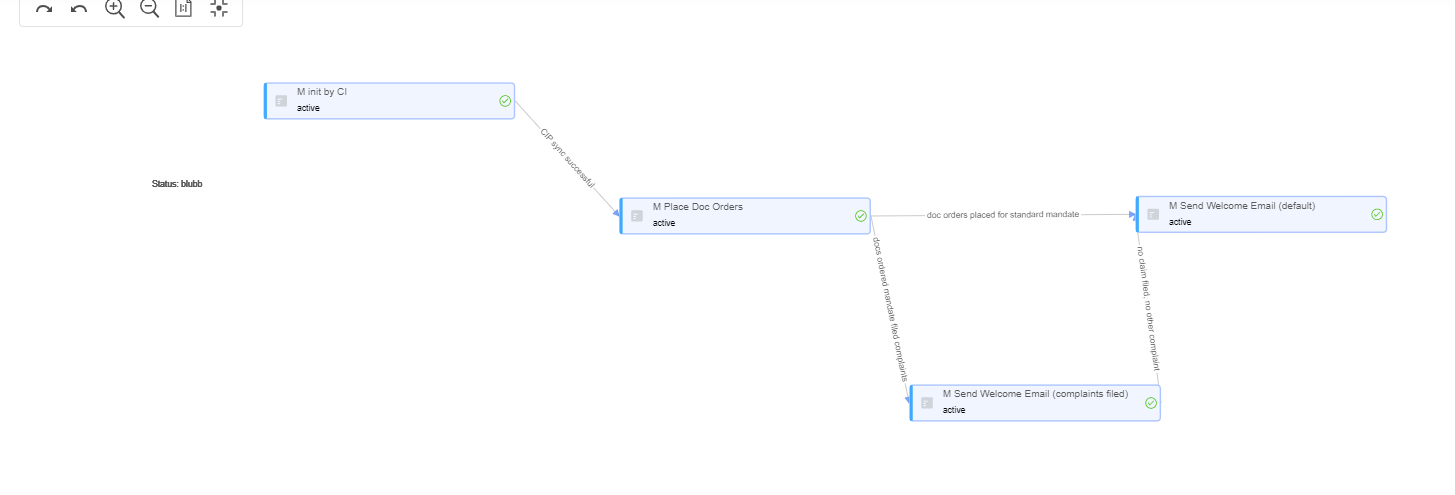Click active status under M Place Doc Orders
The width and height of the screenshot is (1455, 495).
pos(664,223)
